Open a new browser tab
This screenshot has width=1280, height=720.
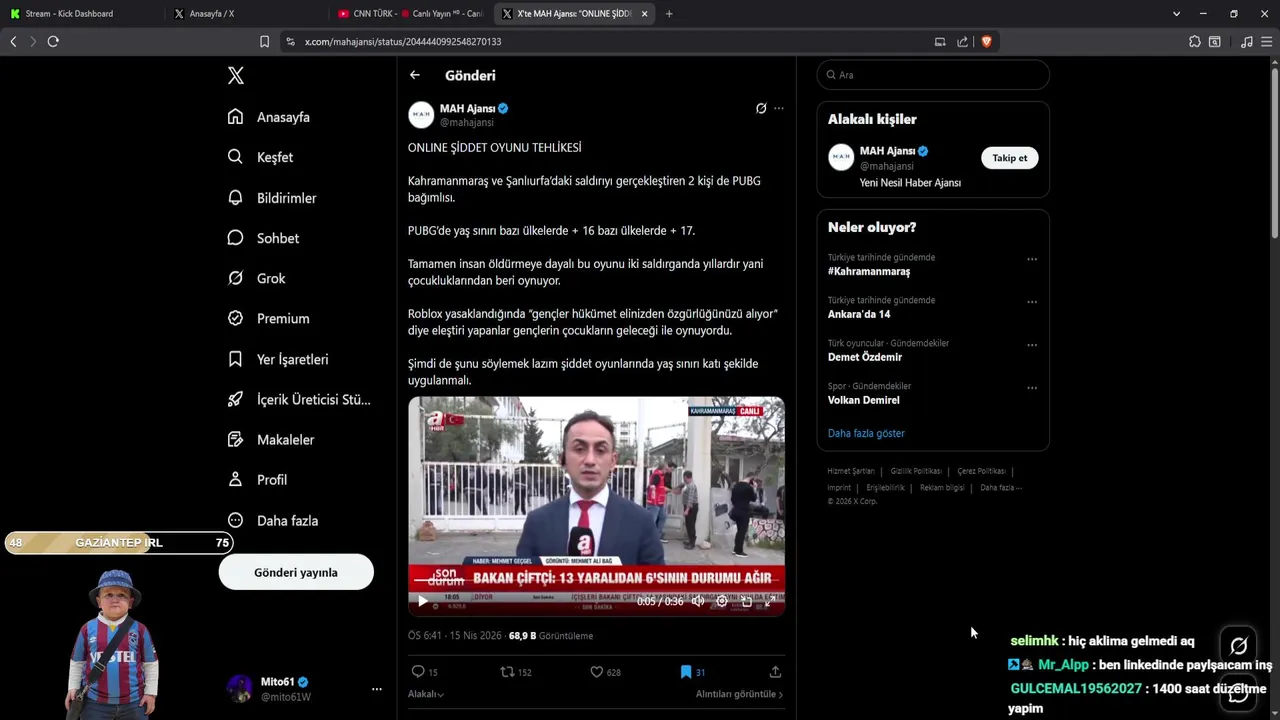669,14
